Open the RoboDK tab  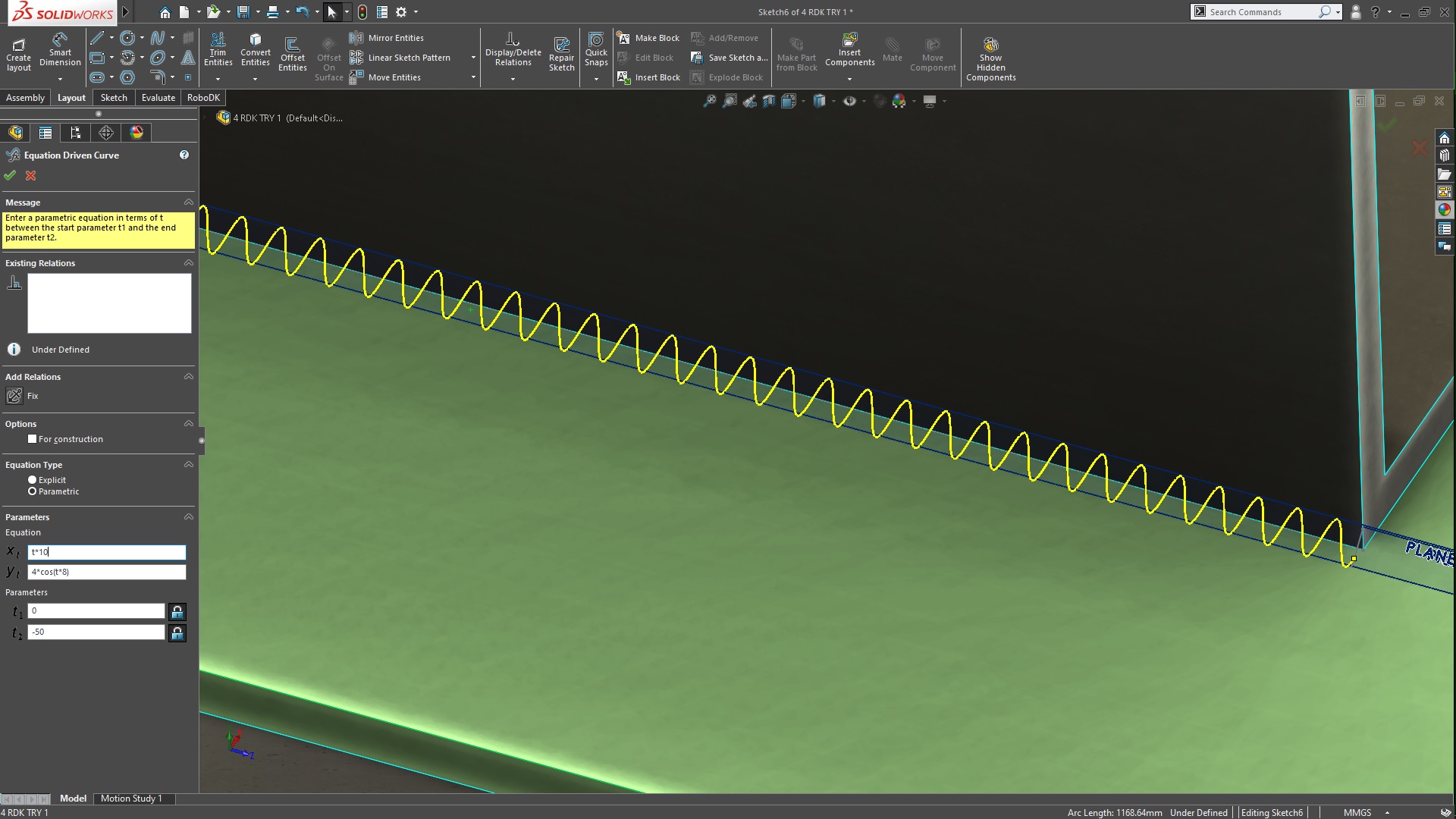[203, 98]
